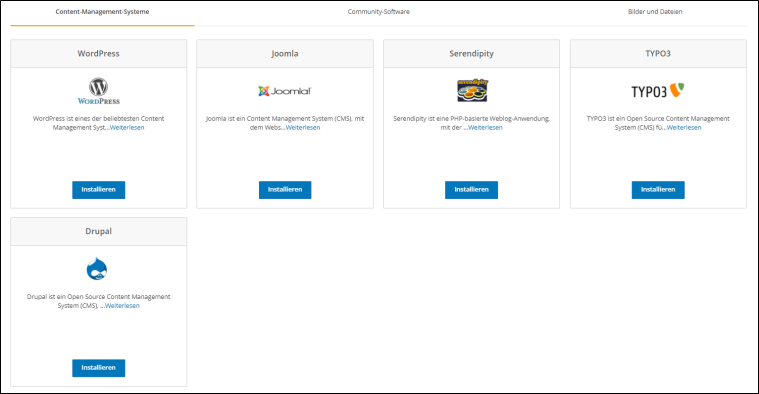The height and width of the screenshot is (394, 759).
Task: Click text 'Drupal ist ein Open Source Content Management'
Action: click(x=99, y=297)
